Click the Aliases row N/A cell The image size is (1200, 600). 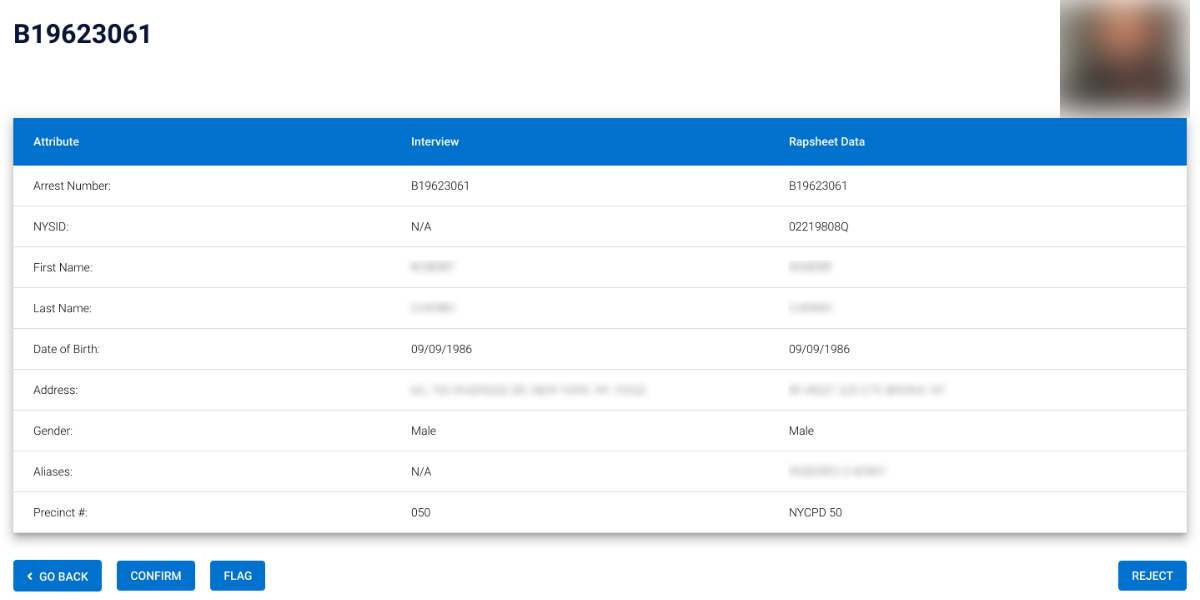[419, 471]
